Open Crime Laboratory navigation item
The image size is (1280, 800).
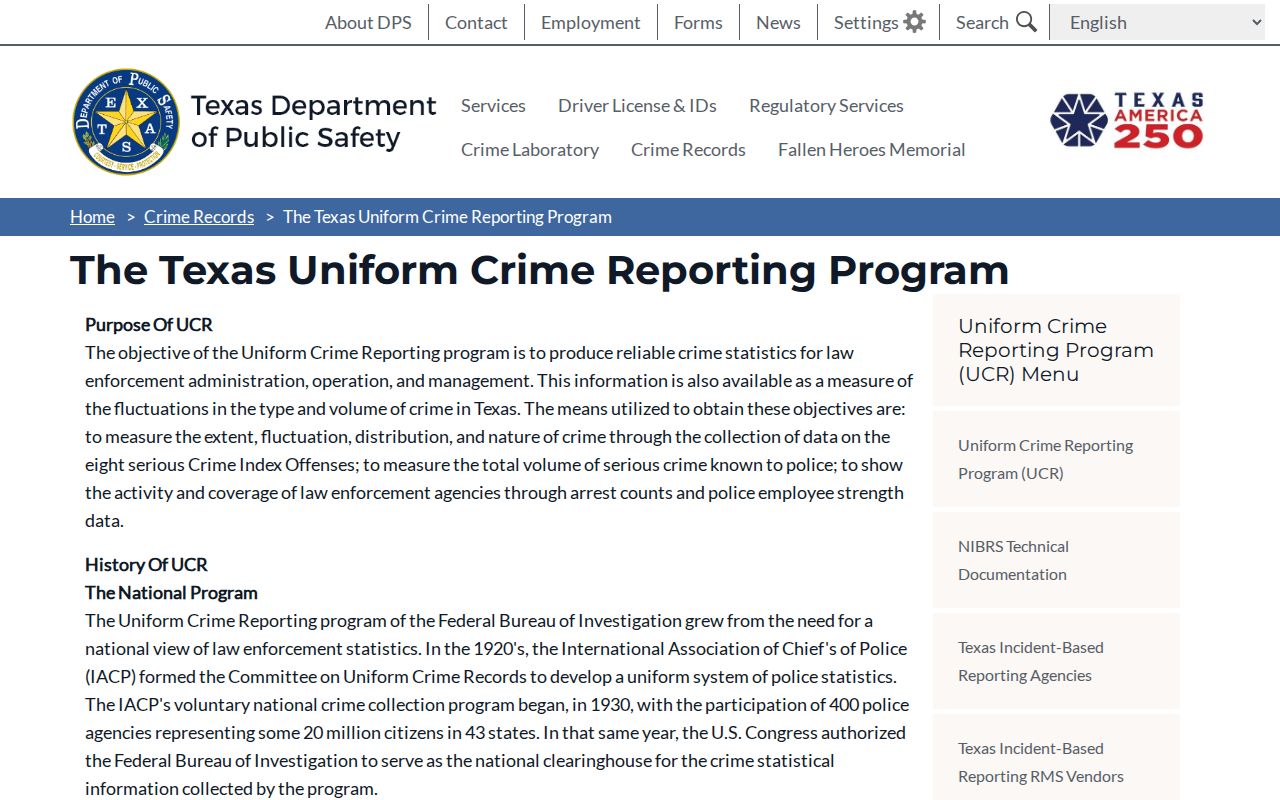[x=530, y=149]
